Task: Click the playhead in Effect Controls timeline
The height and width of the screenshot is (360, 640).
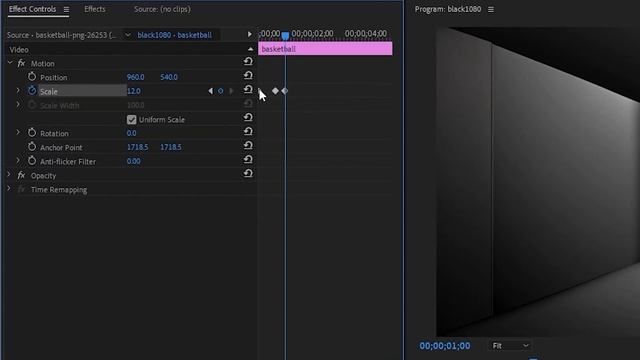Action: click(x=285, y=36)
